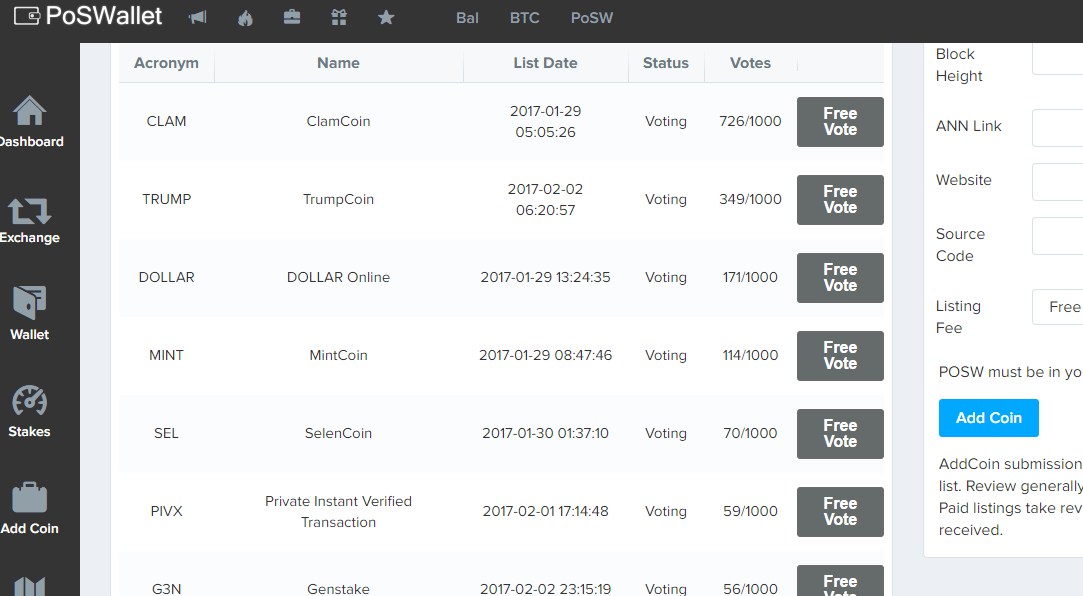The image size is (1083, 596).
Task: Click the 70/1000 votes value
Action: [750, 434]
